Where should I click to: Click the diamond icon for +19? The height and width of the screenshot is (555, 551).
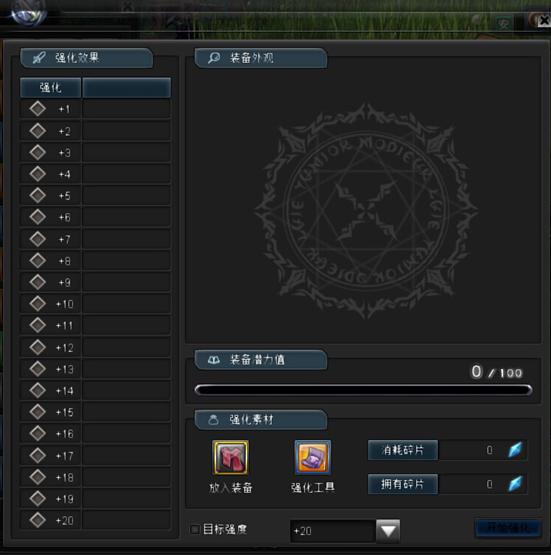click(x=38, y=499)
